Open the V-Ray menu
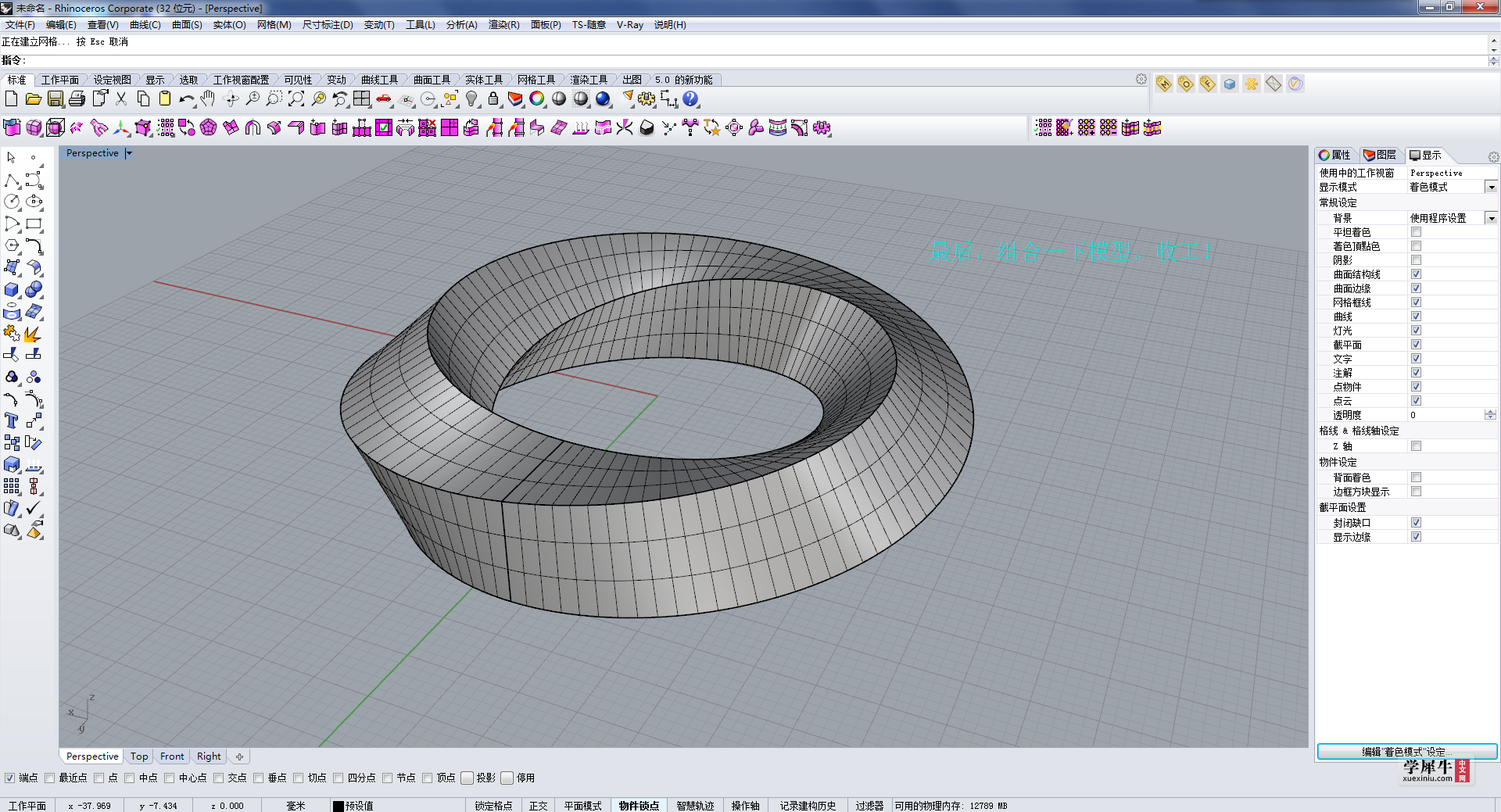Viewport: 1501px width, 812px height. pyautogui.click(x=629, y=25)
